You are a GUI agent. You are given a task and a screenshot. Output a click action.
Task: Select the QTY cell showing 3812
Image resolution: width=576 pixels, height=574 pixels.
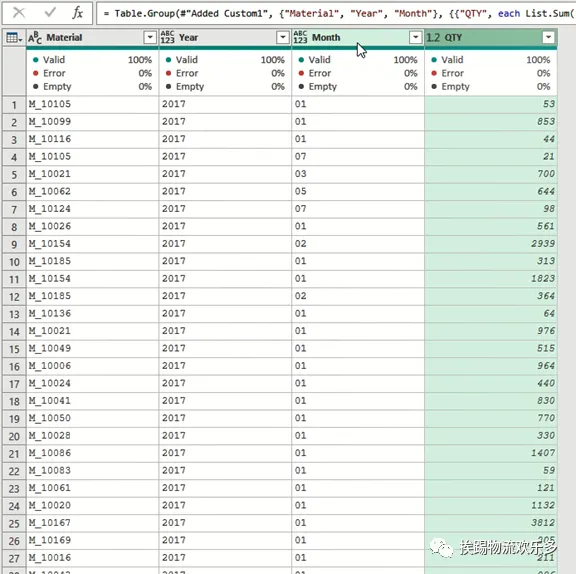491,523
